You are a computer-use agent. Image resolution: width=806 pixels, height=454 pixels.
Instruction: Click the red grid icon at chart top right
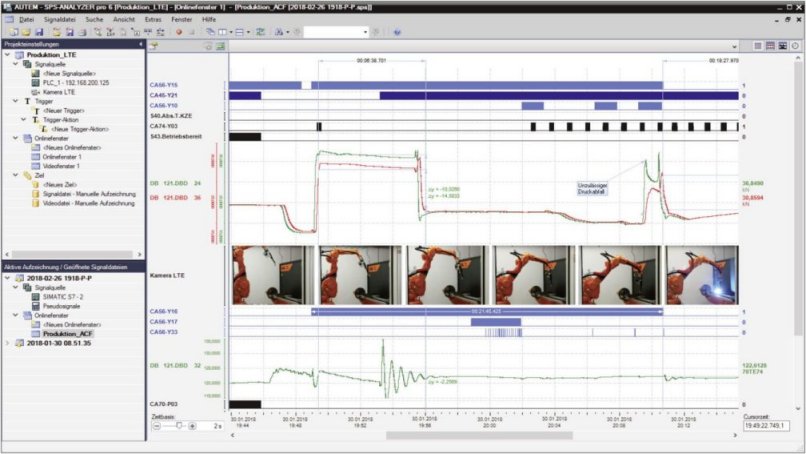[770, 46]
